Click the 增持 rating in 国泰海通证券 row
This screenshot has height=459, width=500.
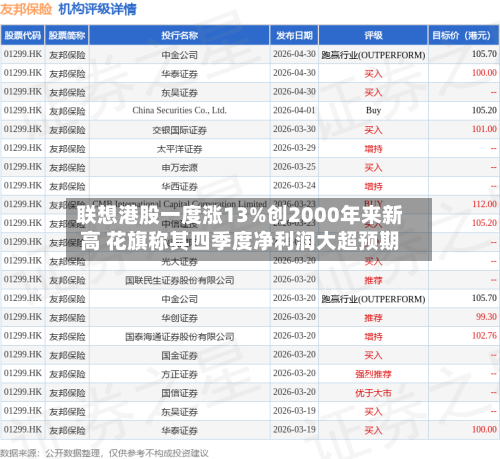[x=373, y=336]
